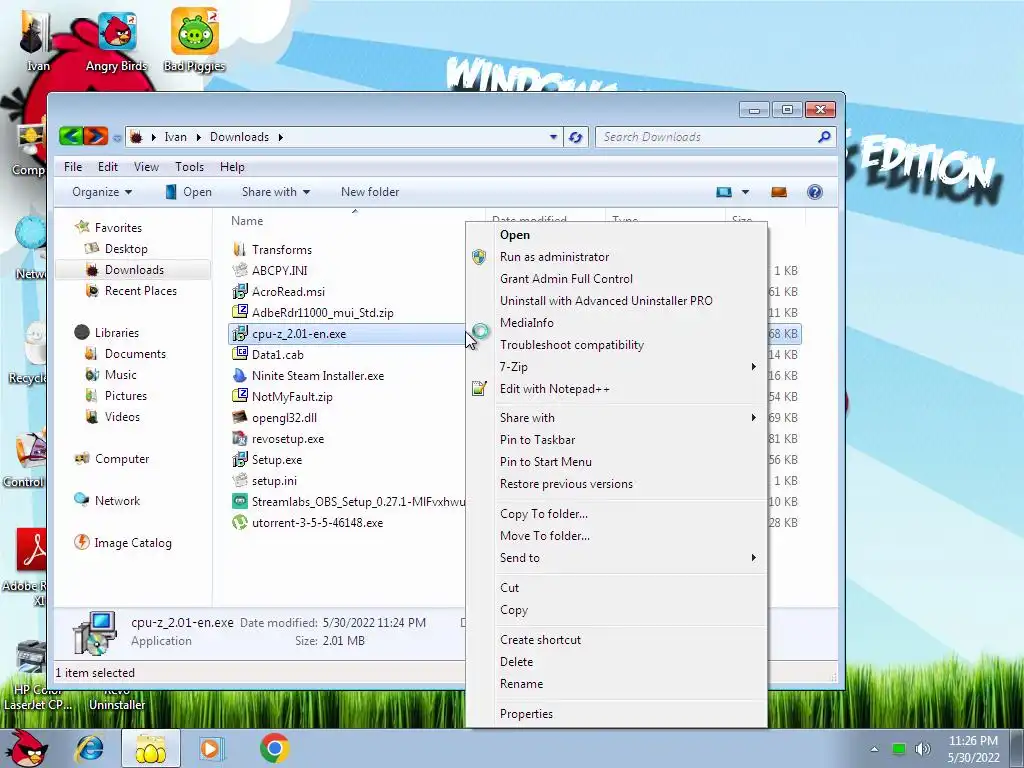1024x768 pixels.
Task: Select the file AdbeRdr11000_mui_Std.zip
Action: point(323,312)
